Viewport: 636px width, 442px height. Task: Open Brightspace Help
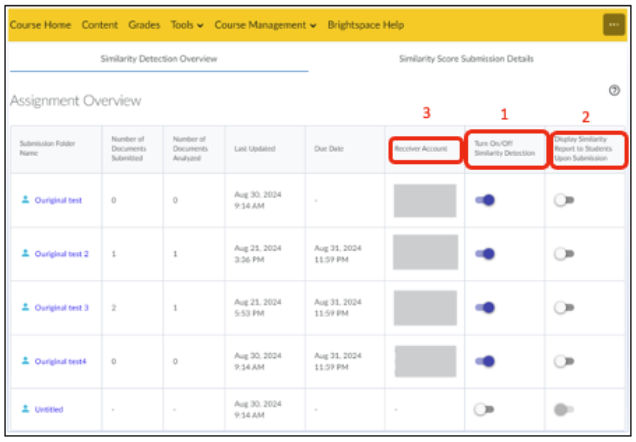coord(365,25)
